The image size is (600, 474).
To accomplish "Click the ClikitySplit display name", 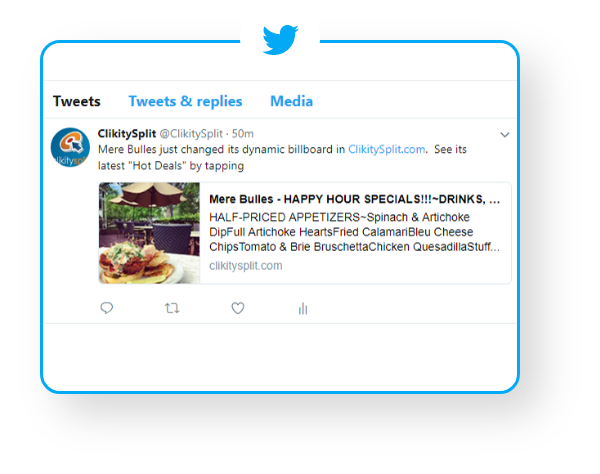I will point(127,134).
